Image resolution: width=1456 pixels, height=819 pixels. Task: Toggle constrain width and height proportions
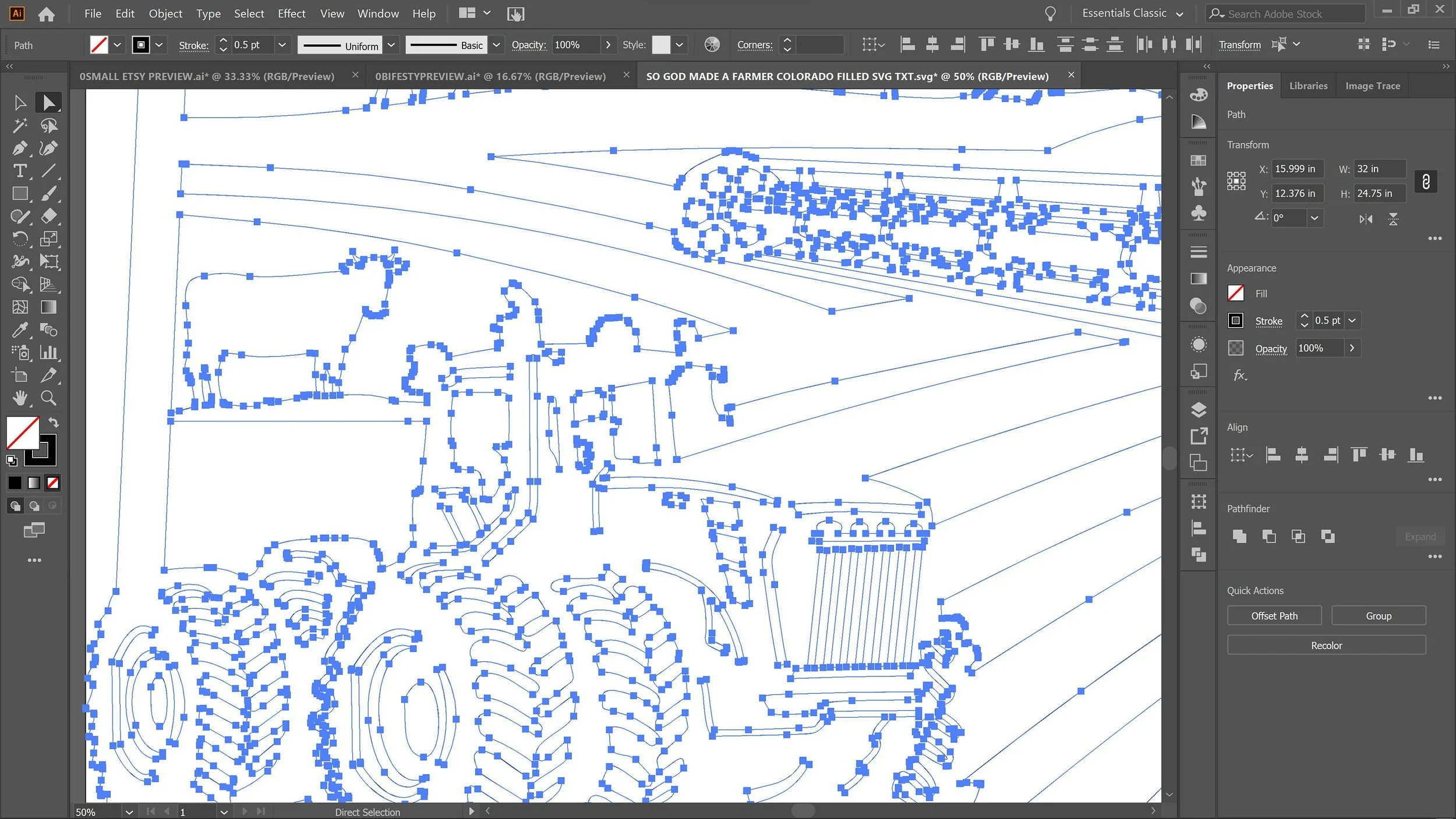click(1426, 182)
